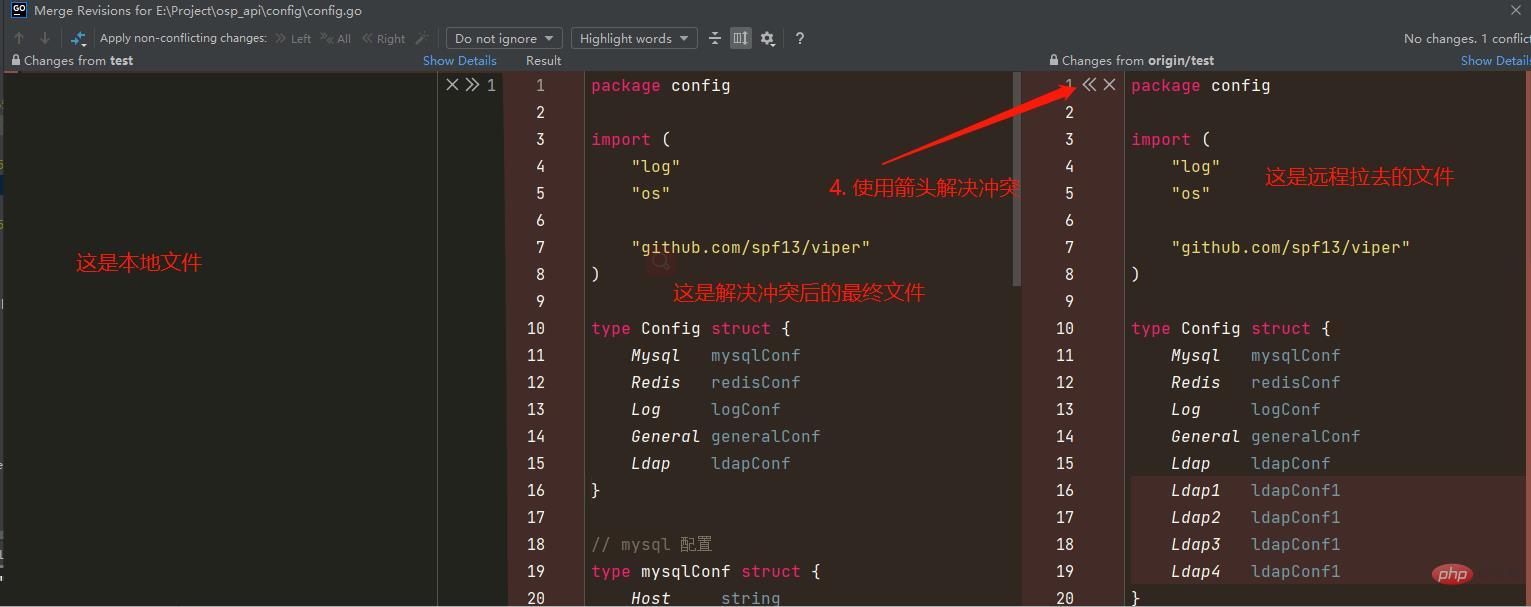
Task: Open the 'Highlight words' dropdown
Action: pyautogui.click(x=634, y=38)
